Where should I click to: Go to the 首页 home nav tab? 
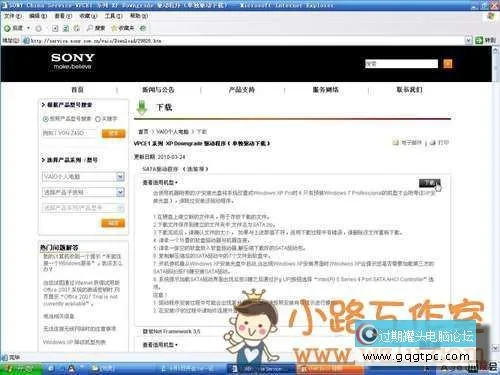[x=77, y=90]
